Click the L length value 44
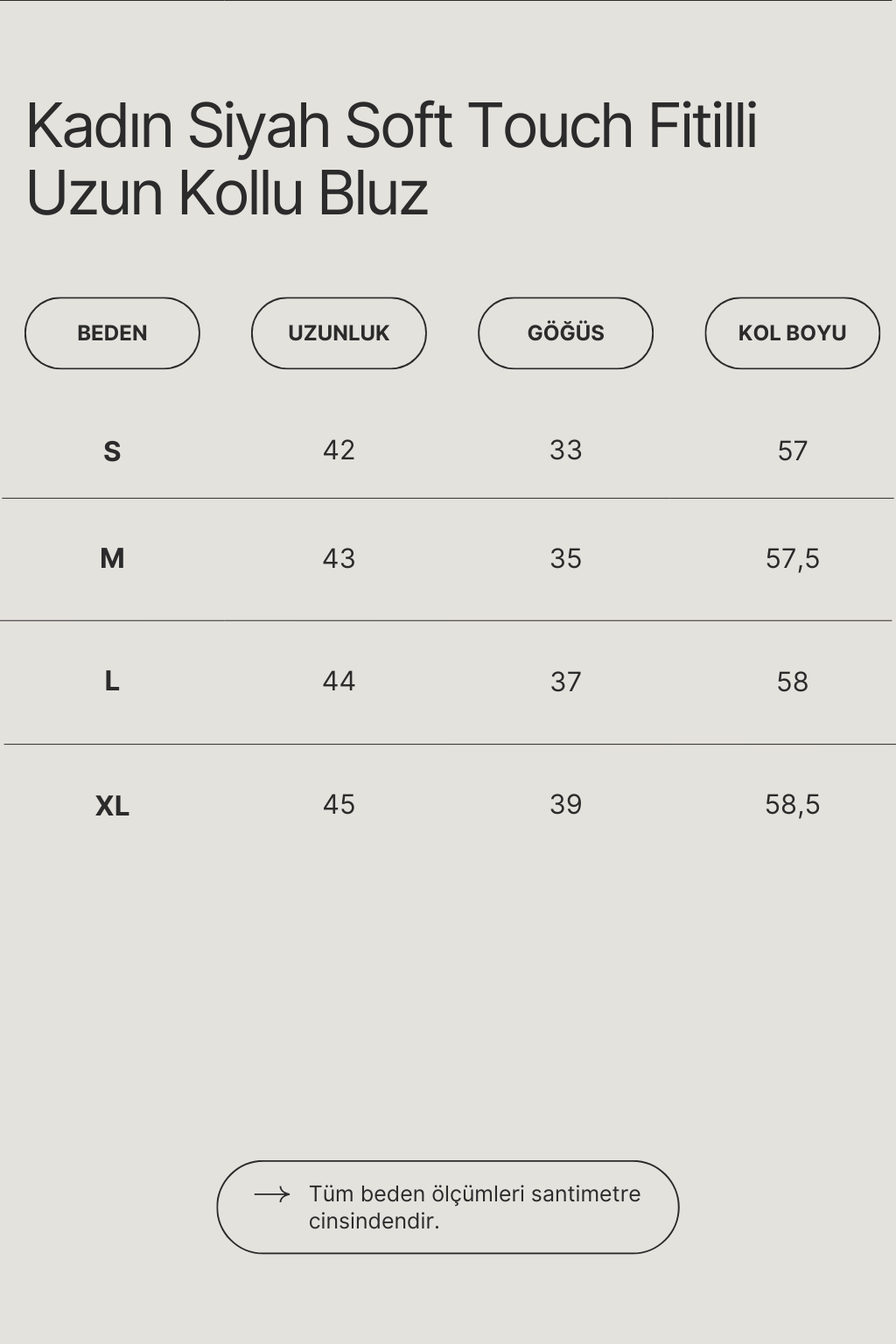The height and width of the screenshot is (1344, 896). point(339,682)
